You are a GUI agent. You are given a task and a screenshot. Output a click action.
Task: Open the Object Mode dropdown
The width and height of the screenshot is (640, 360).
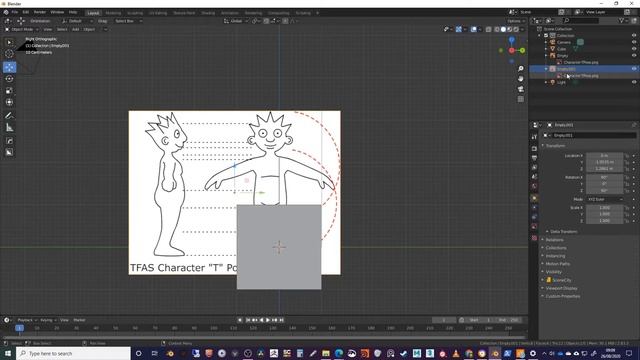click(22, 29)
